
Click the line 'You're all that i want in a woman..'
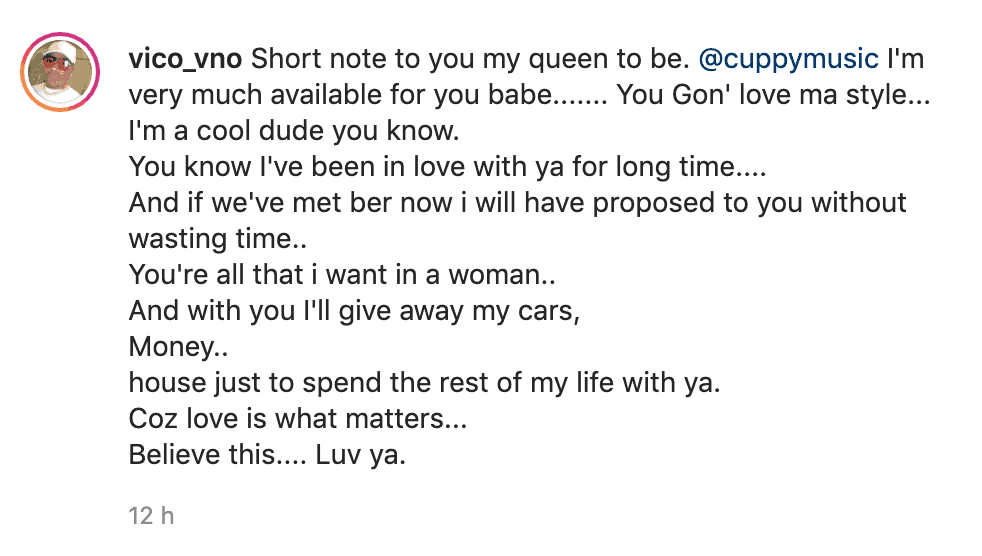[x=342, y=275]
